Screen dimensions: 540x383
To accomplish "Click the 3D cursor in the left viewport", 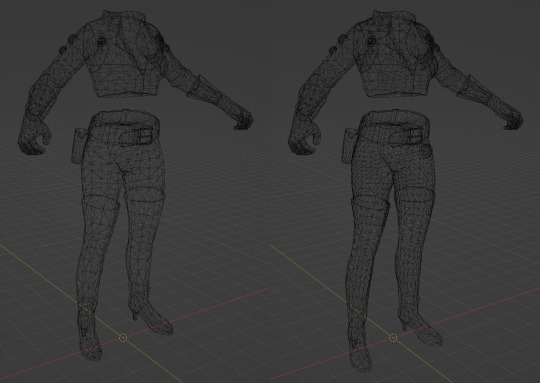I will click(123, 338).
